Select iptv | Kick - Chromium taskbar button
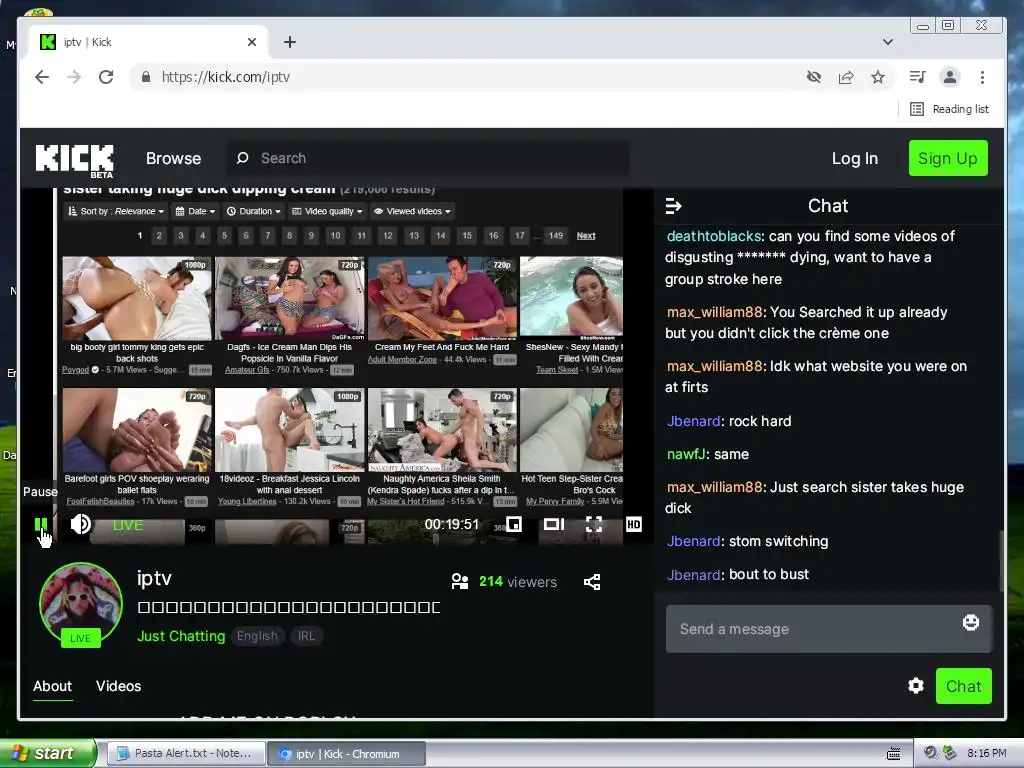This screenshot has height=768, width=1024. tap(347, 754)
